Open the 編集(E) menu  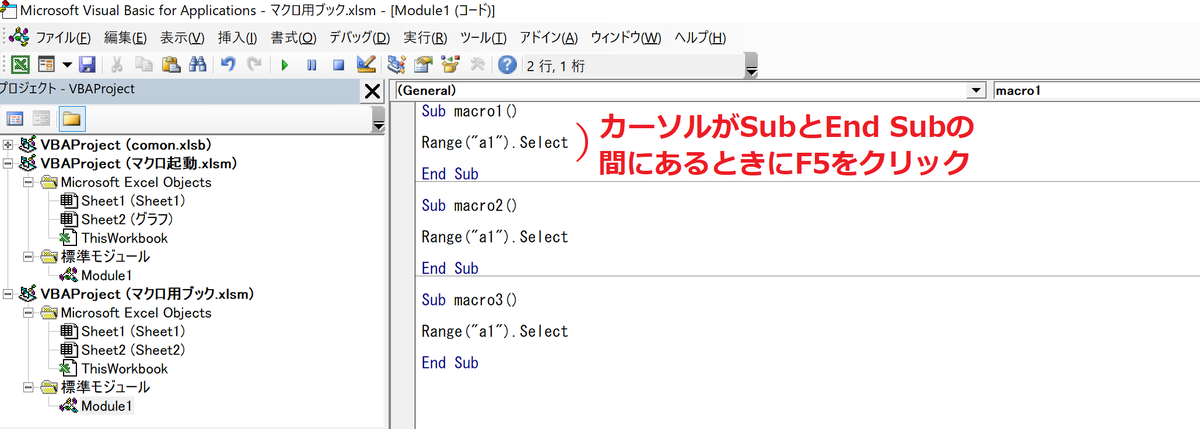coord(125,37)
